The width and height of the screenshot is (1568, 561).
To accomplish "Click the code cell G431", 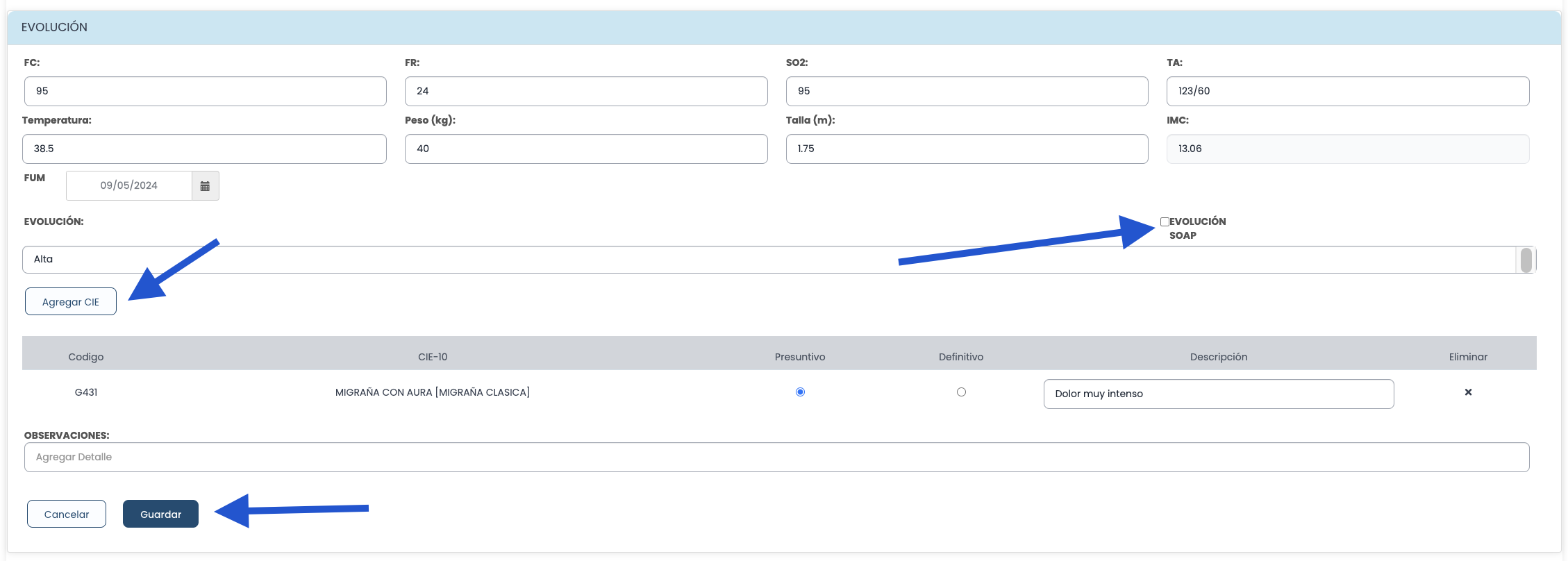I will [x=86, y=392].
